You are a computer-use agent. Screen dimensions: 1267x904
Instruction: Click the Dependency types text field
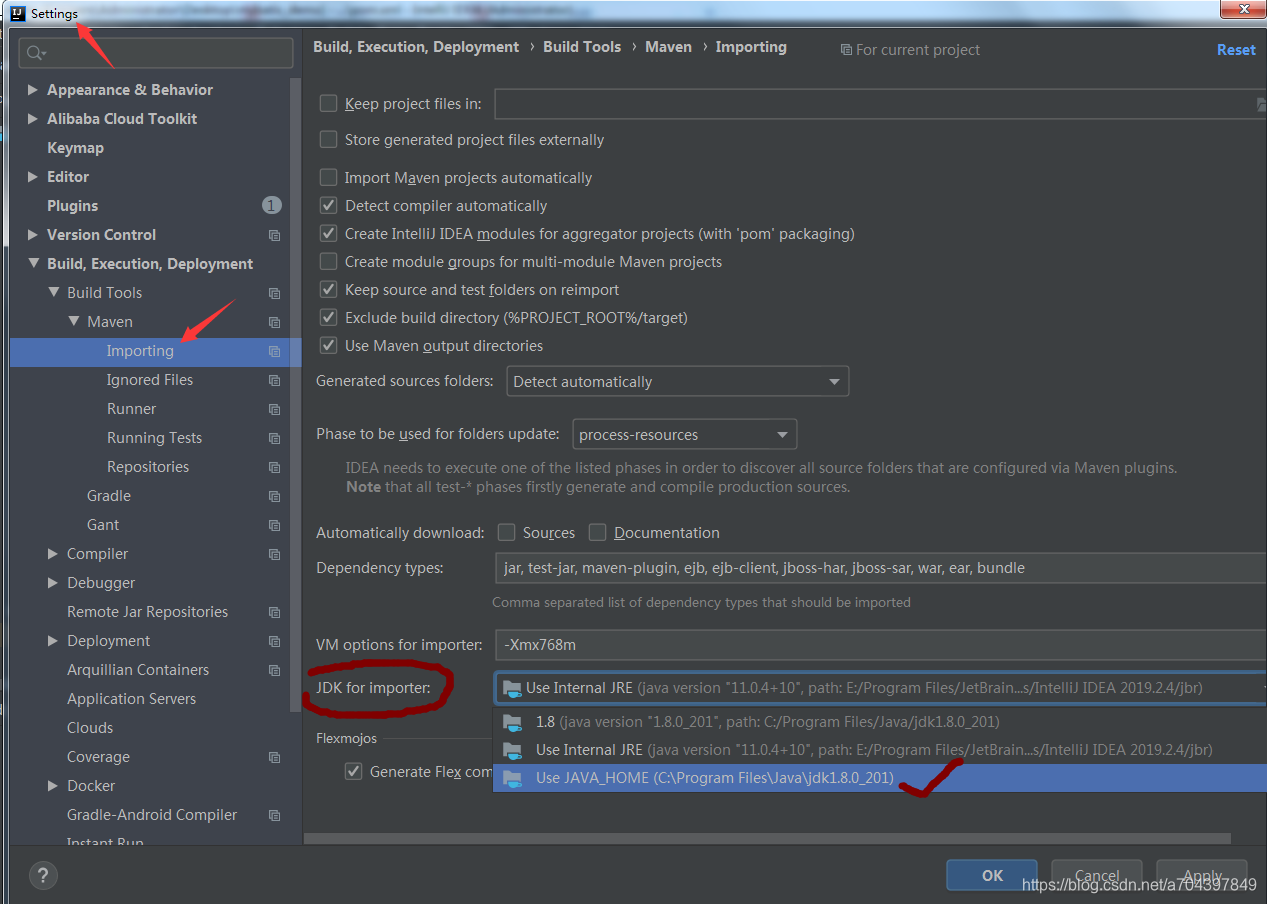[x=880, y=568]
